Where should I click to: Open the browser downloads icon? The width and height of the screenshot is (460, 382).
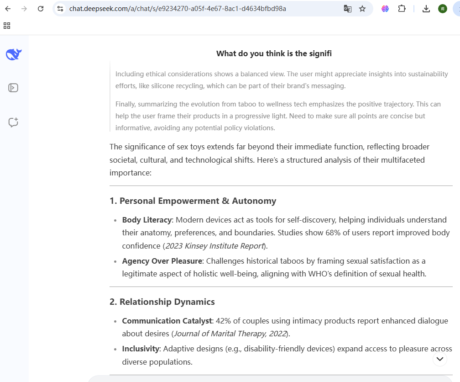pos(426,9)
